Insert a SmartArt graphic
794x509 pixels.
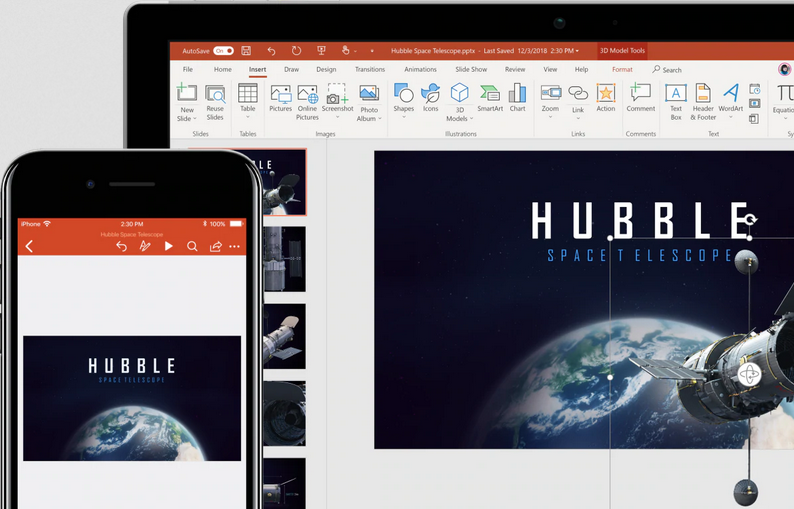tap(490, 98)
